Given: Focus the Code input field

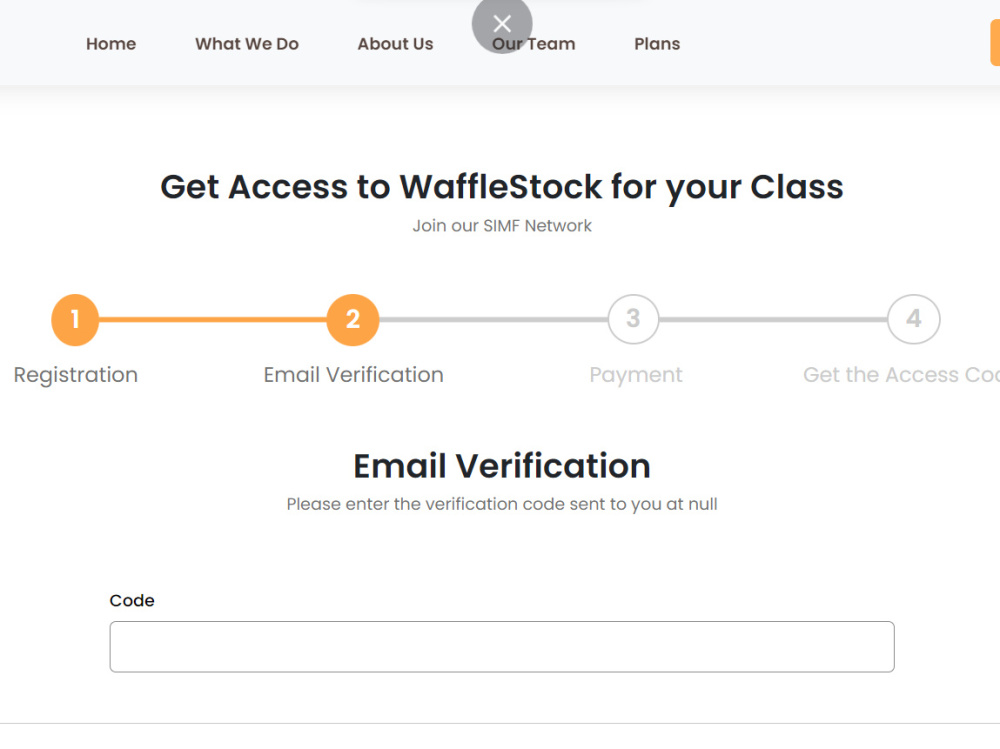Looking at the screenshot, I should (x=502, y=647).
